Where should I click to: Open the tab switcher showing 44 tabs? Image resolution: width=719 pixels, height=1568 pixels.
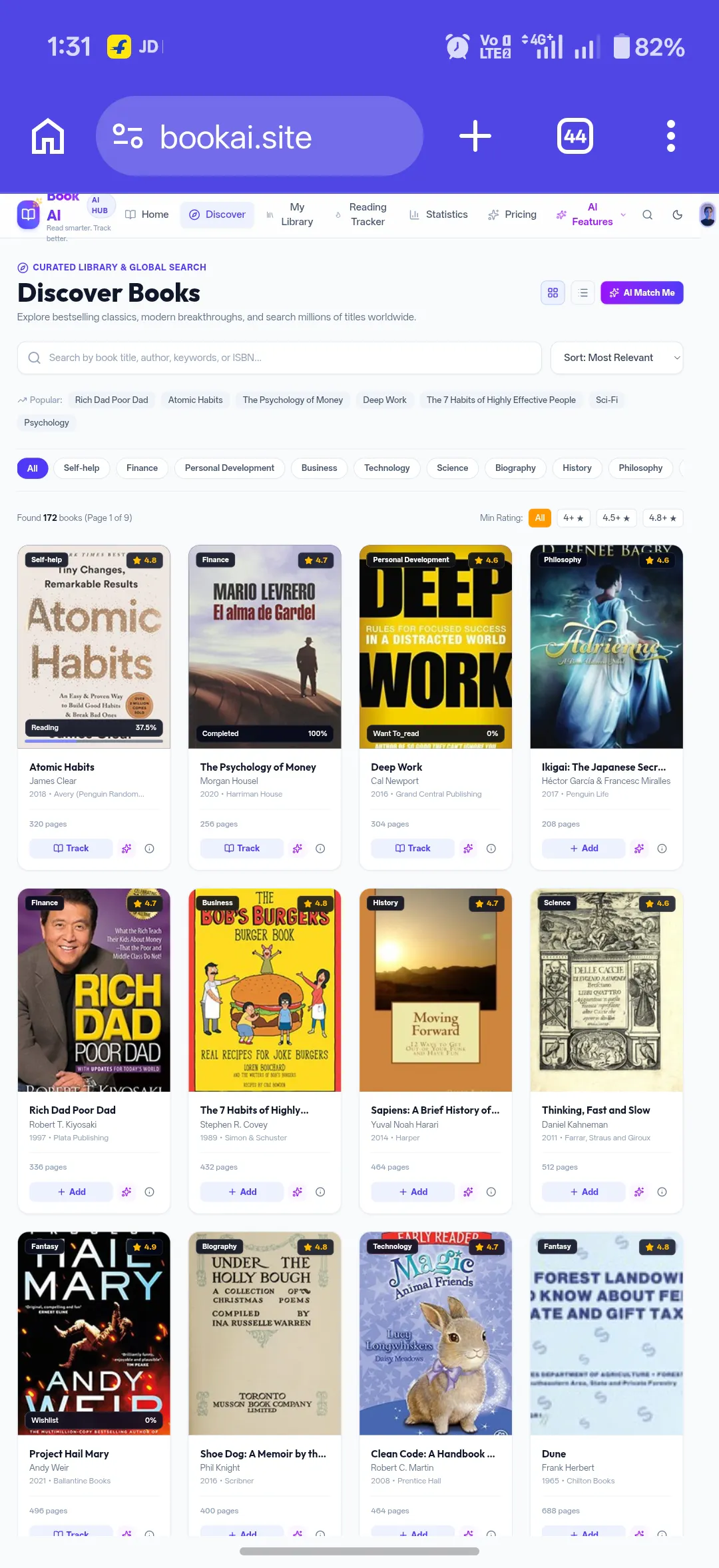point(575,137)
